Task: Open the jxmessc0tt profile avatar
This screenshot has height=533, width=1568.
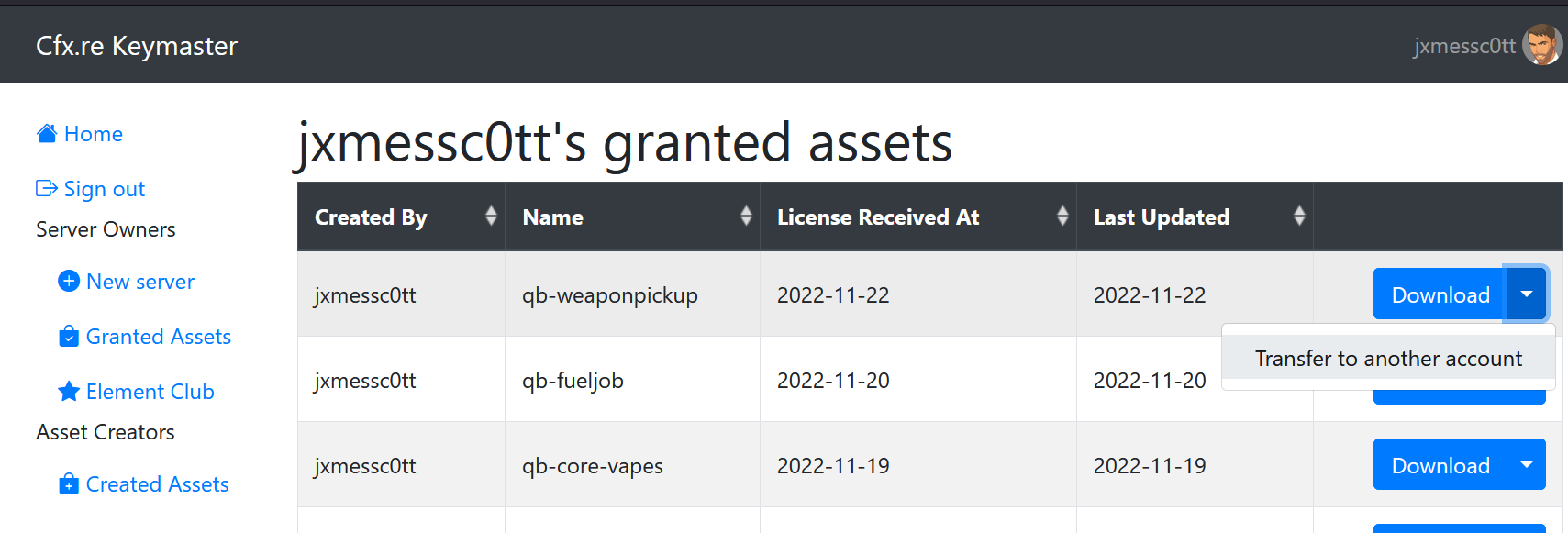Action: 1542,44
